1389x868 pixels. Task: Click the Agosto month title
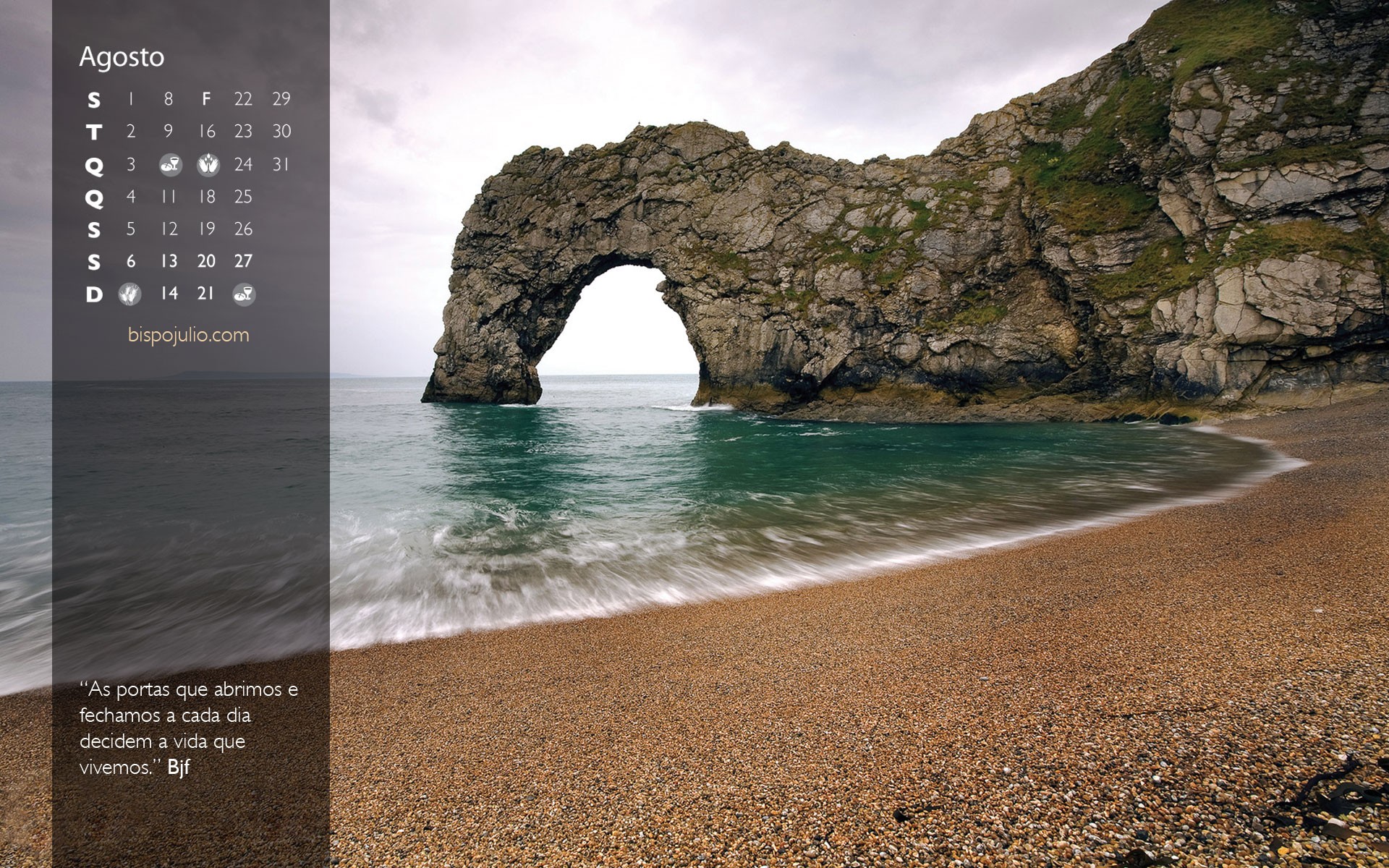[122, 57]
